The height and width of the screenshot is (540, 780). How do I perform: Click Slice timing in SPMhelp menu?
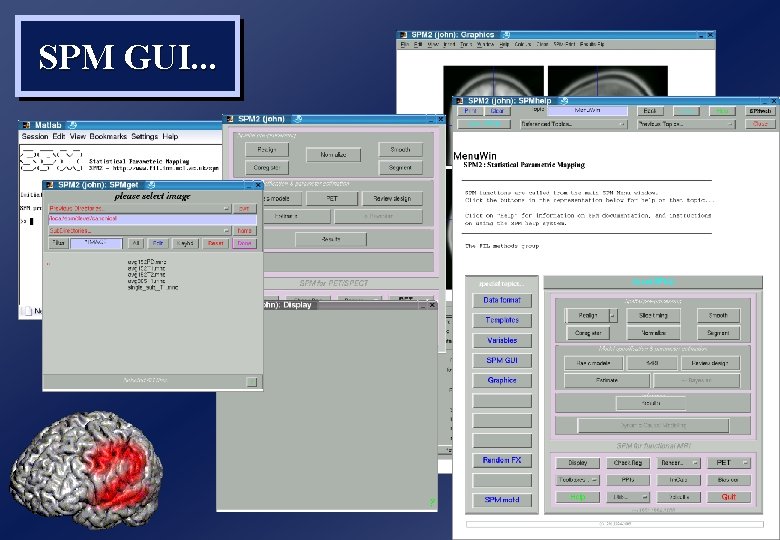click(x=653, y=315)
